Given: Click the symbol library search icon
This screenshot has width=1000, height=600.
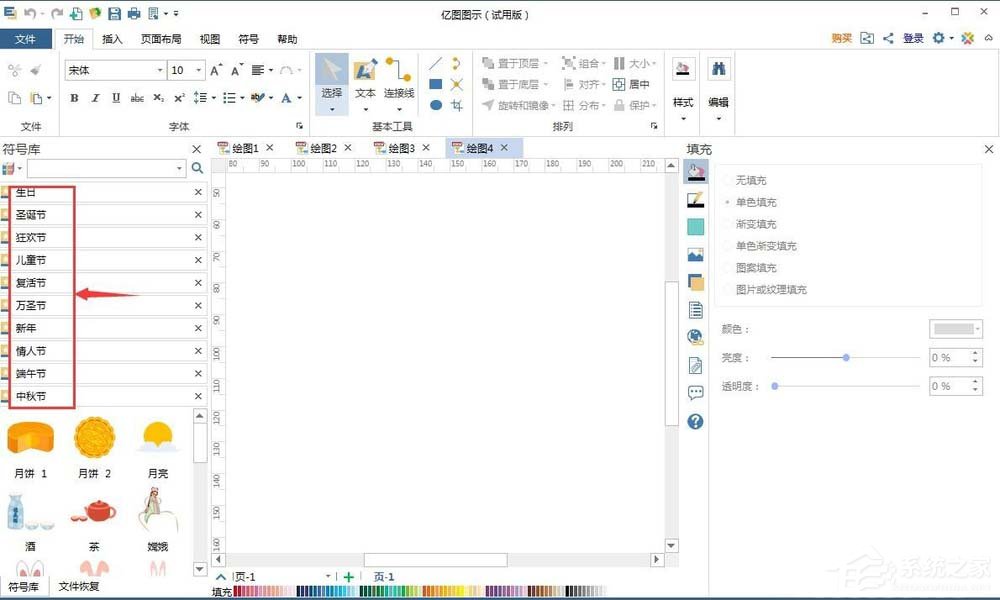Looking at the screenshot, I should (x=197, y=168).
